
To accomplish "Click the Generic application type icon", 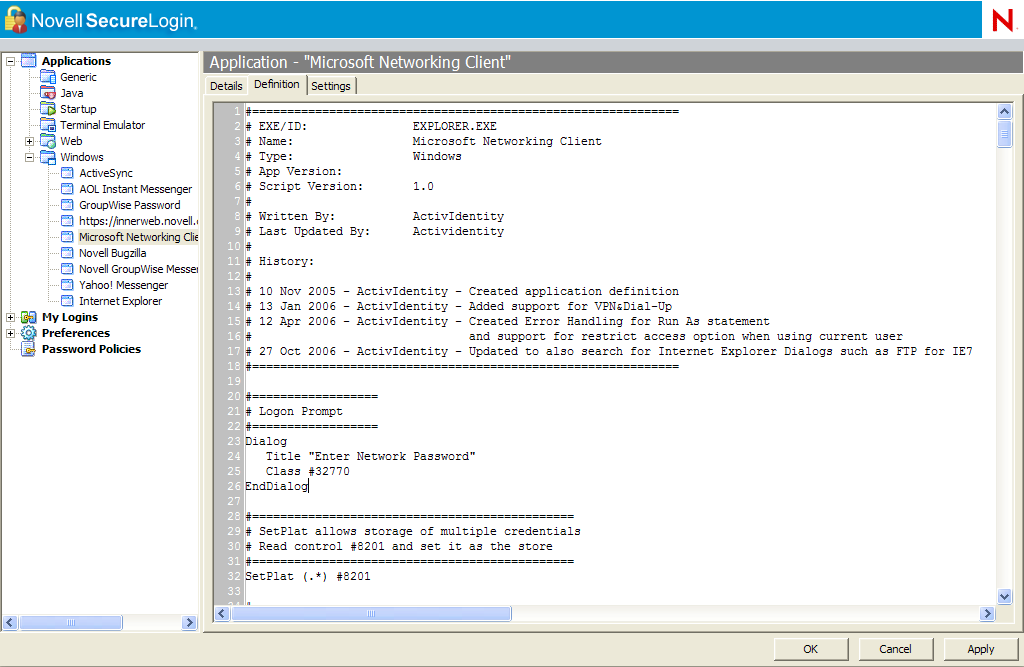I will [48, 77].
